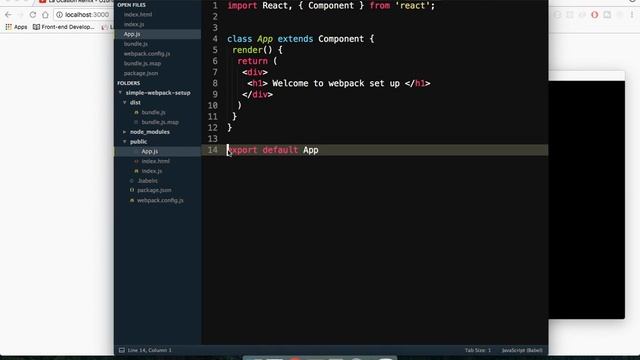Open package.json from Open Files list

coord(141,73)
